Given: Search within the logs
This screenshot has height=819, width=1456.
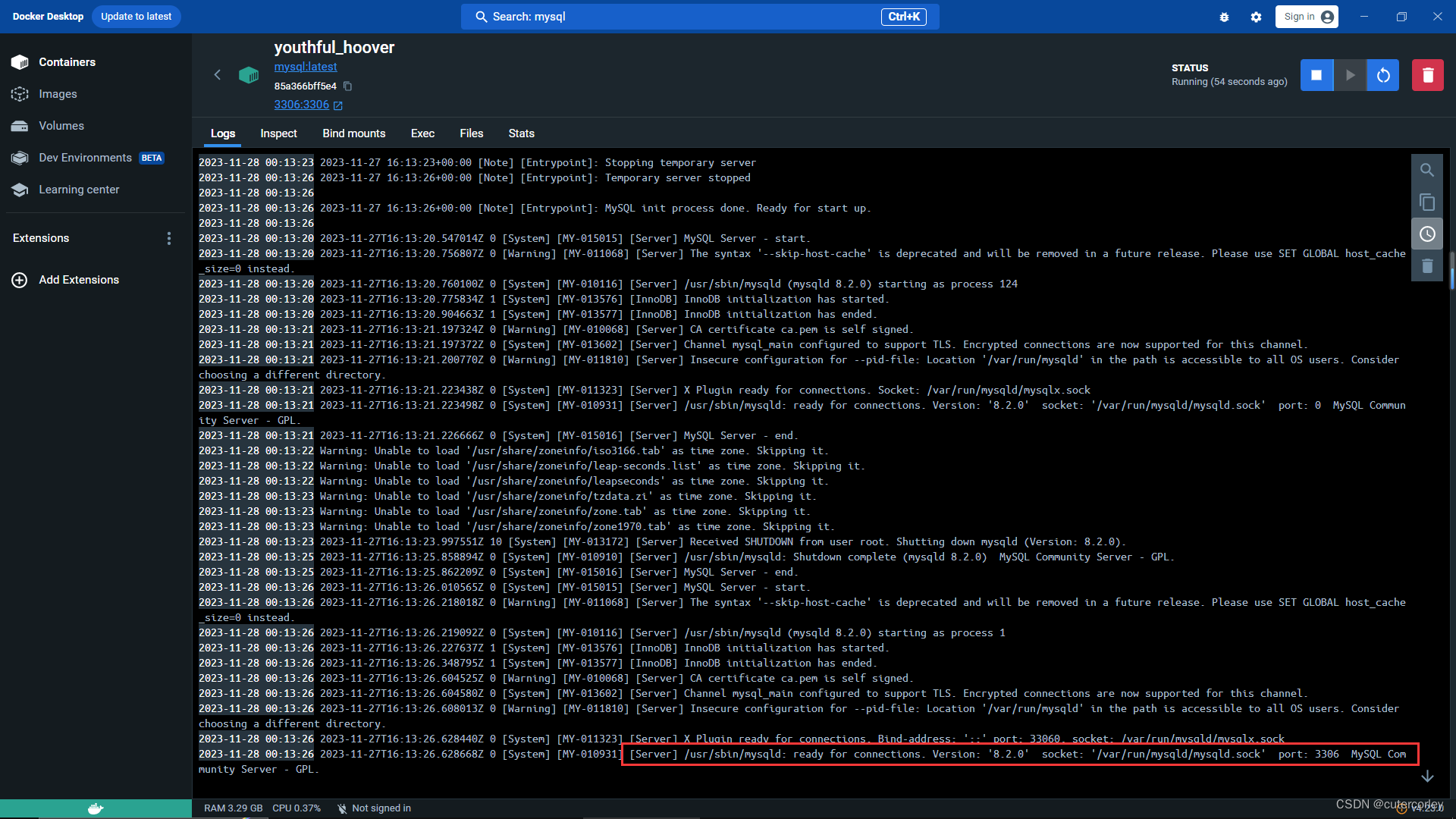Looking at the screenshot, I should tap(1426, 171).
